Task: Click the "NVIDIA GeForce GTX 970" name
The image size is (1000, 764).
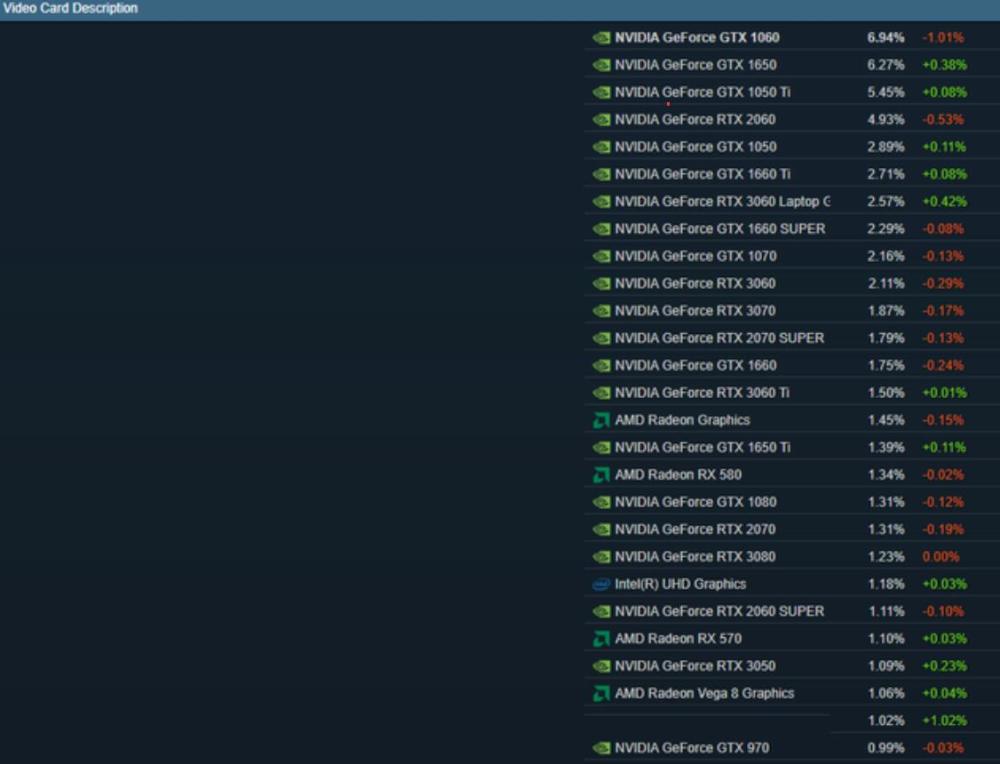Action: [692, 748]
